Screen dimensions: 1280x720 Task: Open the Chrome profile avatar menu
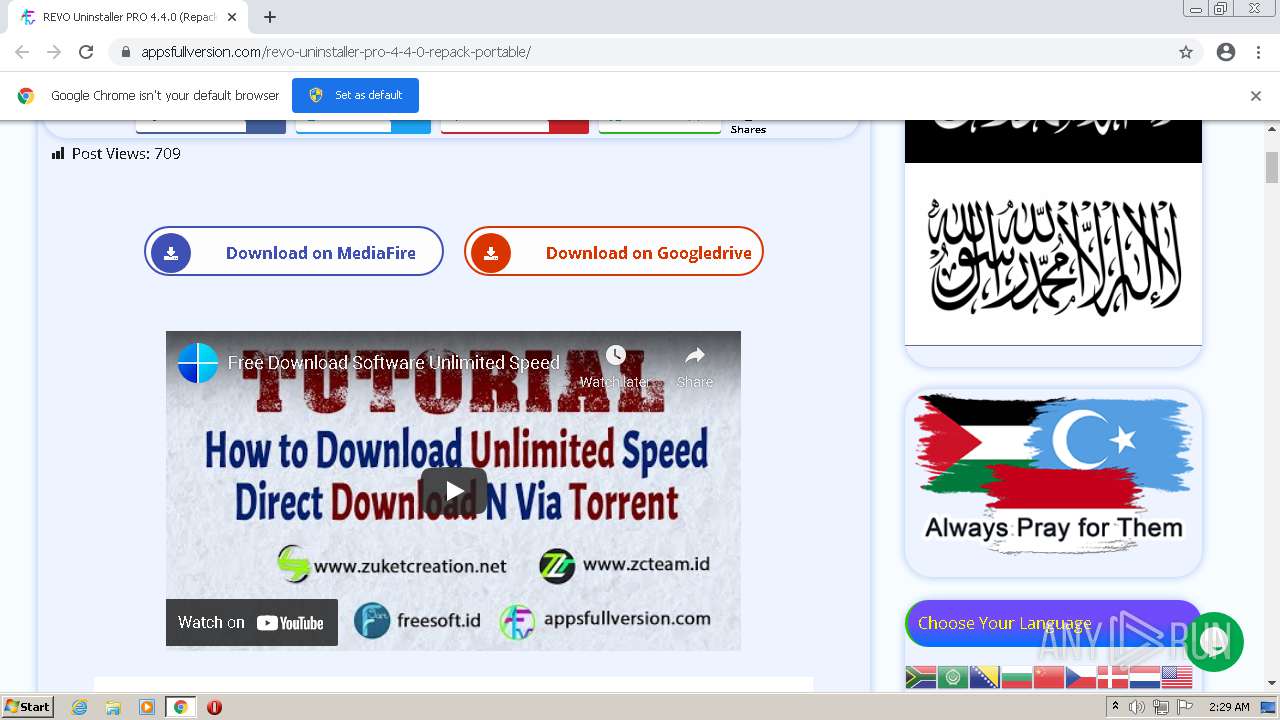tap(1226, 52)
